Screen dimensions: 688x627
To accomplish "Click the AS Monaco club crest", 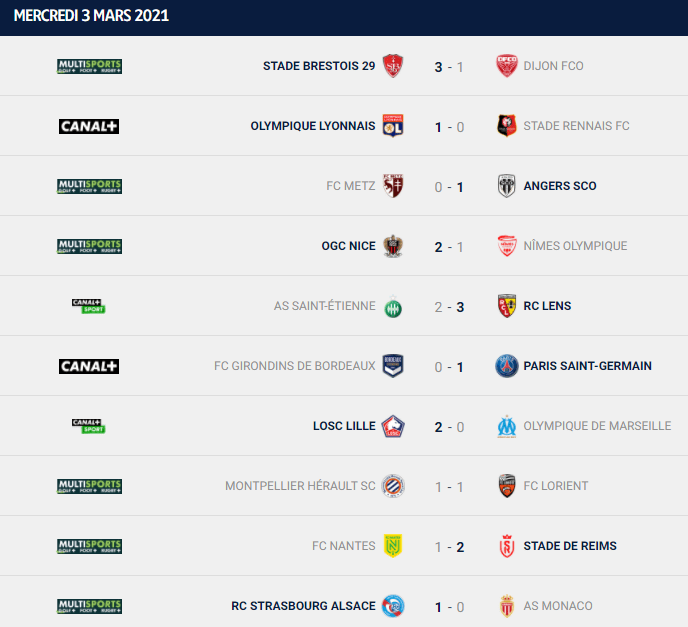I will pyautogui.click(x=507, y=606).
